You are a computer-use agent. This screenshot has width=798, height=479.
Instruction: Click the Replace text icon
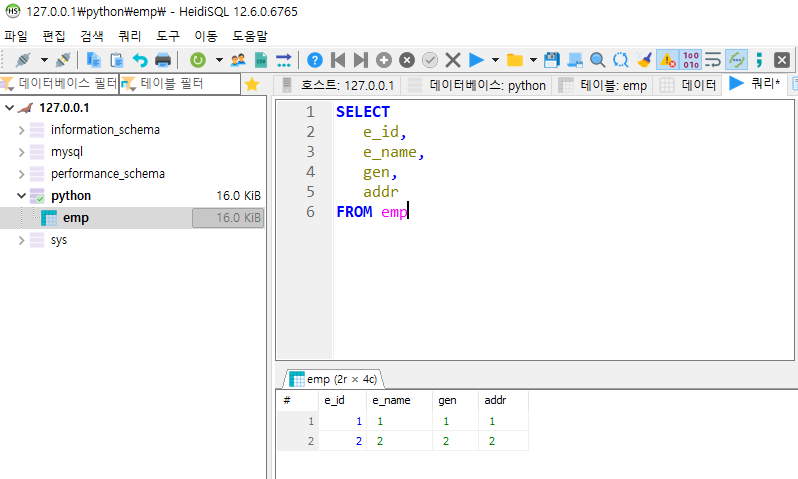620,60
